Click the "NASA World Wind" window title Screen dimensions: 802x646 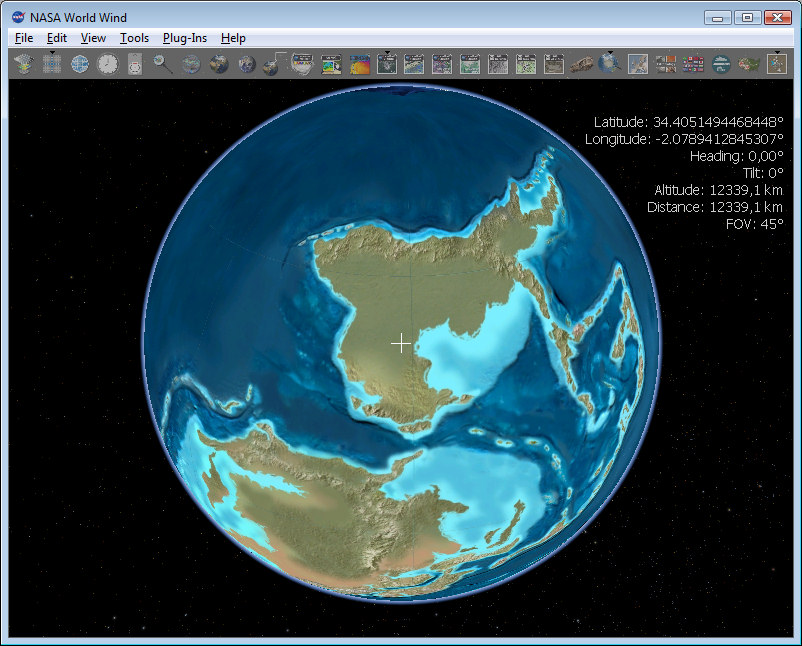click(x=78, y=17)
